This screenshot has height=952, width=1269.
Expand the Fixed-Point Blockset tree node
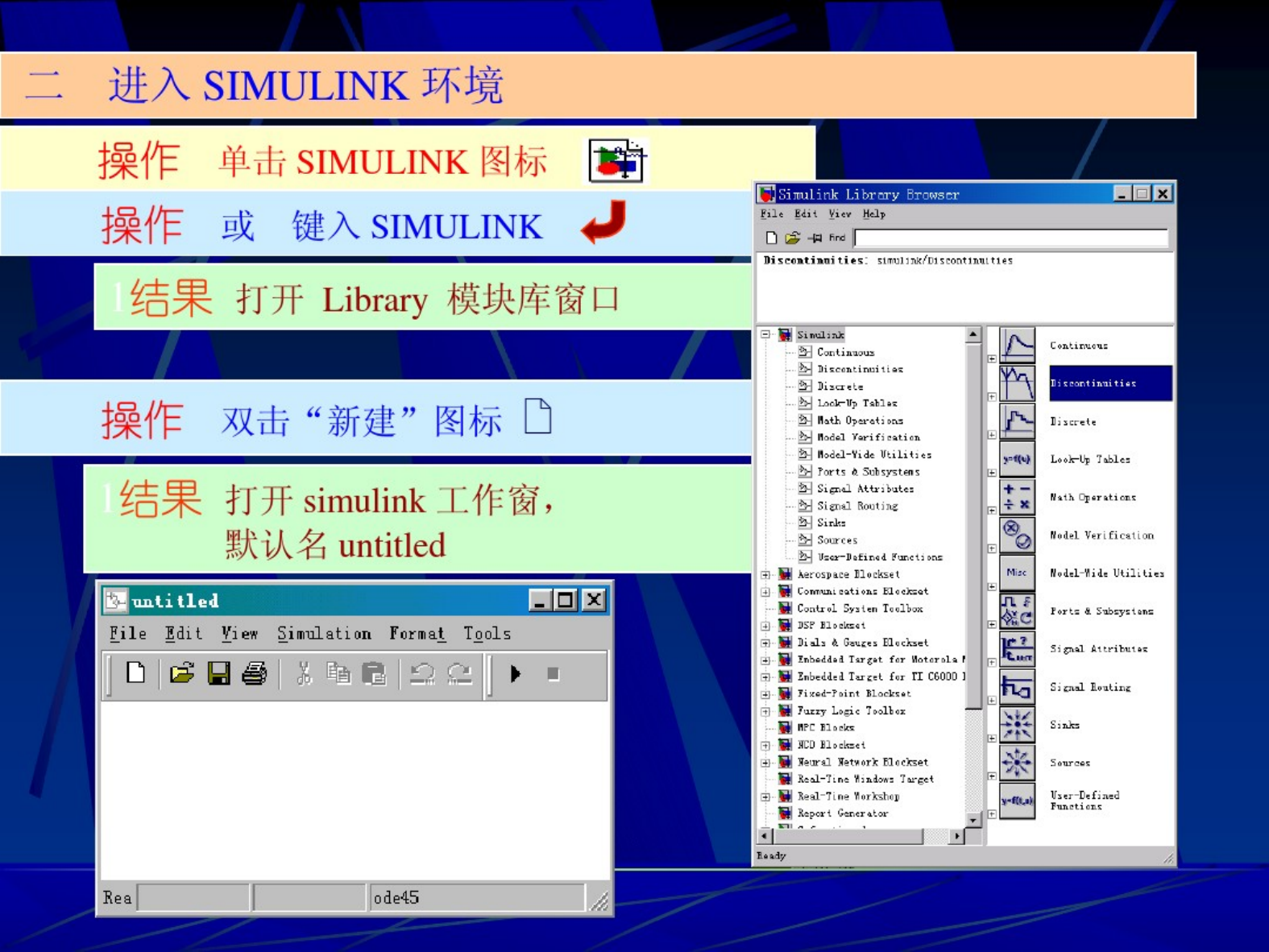coord(766,693)
